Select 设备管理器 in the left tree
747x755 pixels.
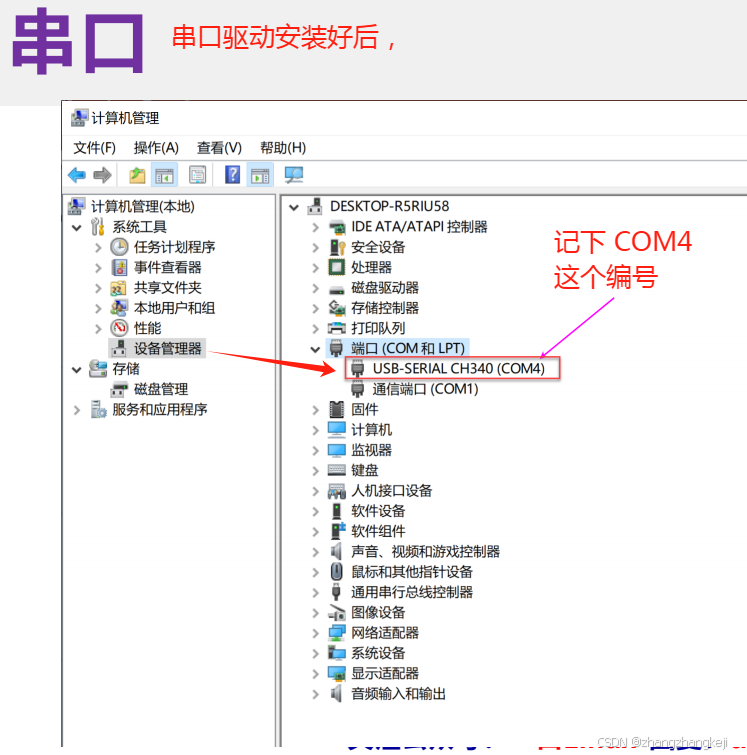click(x=168, y=349)
